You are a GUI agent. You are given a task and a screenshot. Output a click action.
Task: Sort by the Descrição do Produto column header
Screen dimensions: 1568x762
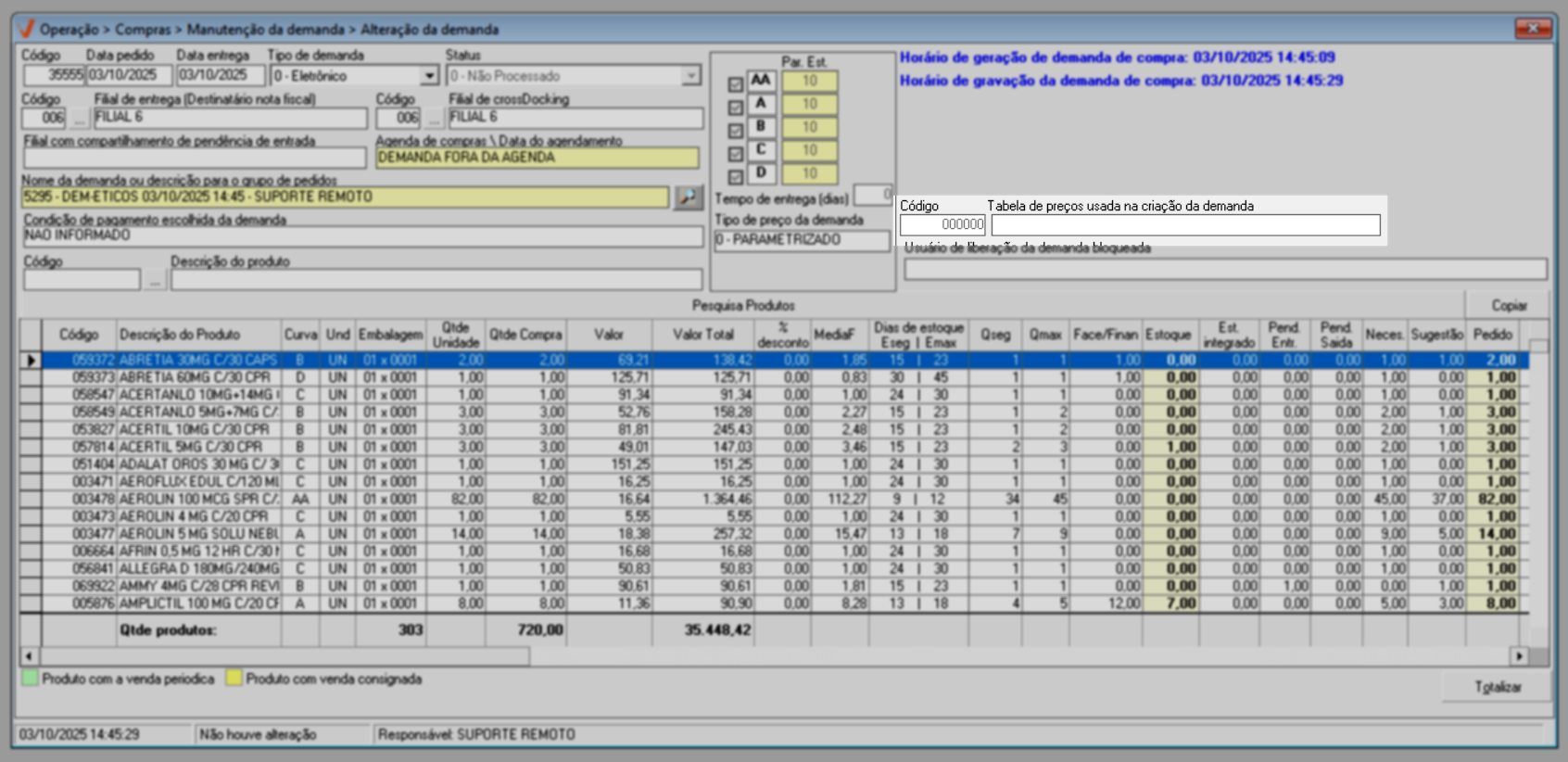pyautogui.click(x=180, y=335)
